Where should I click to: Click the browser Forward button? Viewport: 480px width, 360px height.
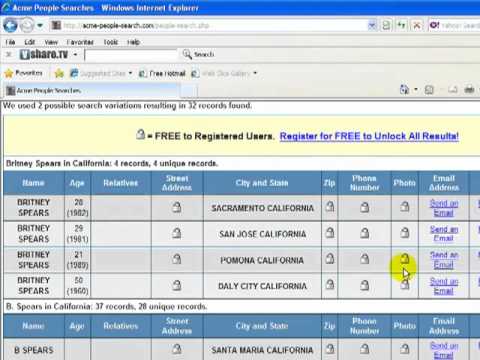27,25
